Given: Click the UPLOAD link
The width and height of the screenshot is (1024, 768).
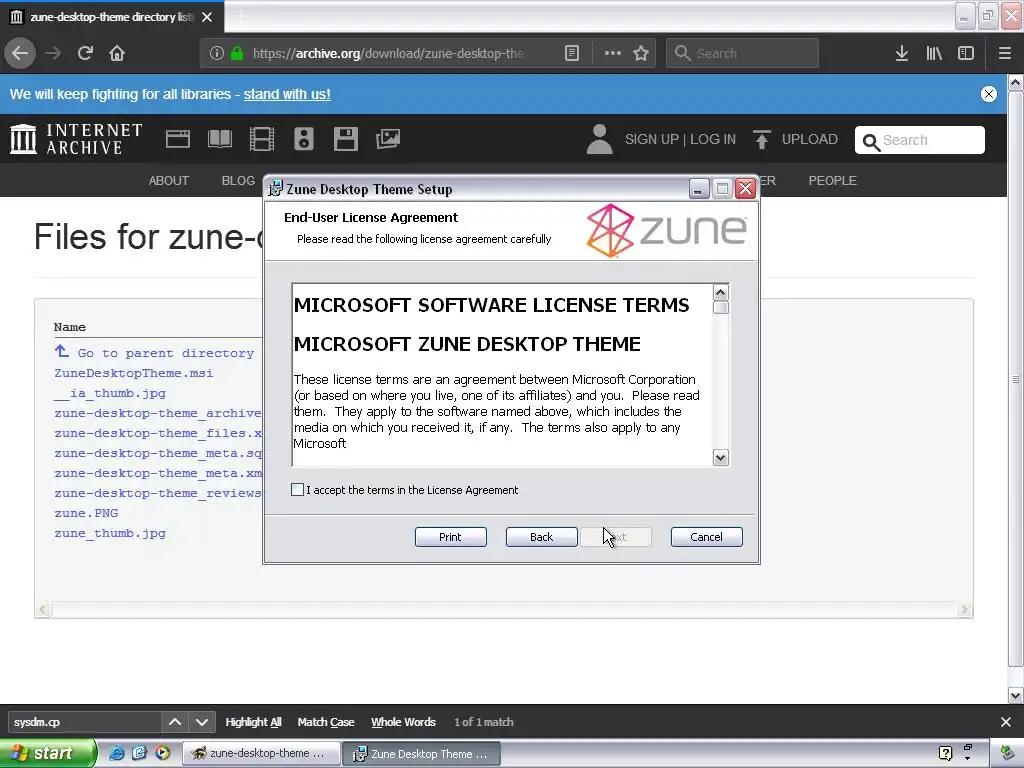Looking at the screenshot, I should 810,140.
